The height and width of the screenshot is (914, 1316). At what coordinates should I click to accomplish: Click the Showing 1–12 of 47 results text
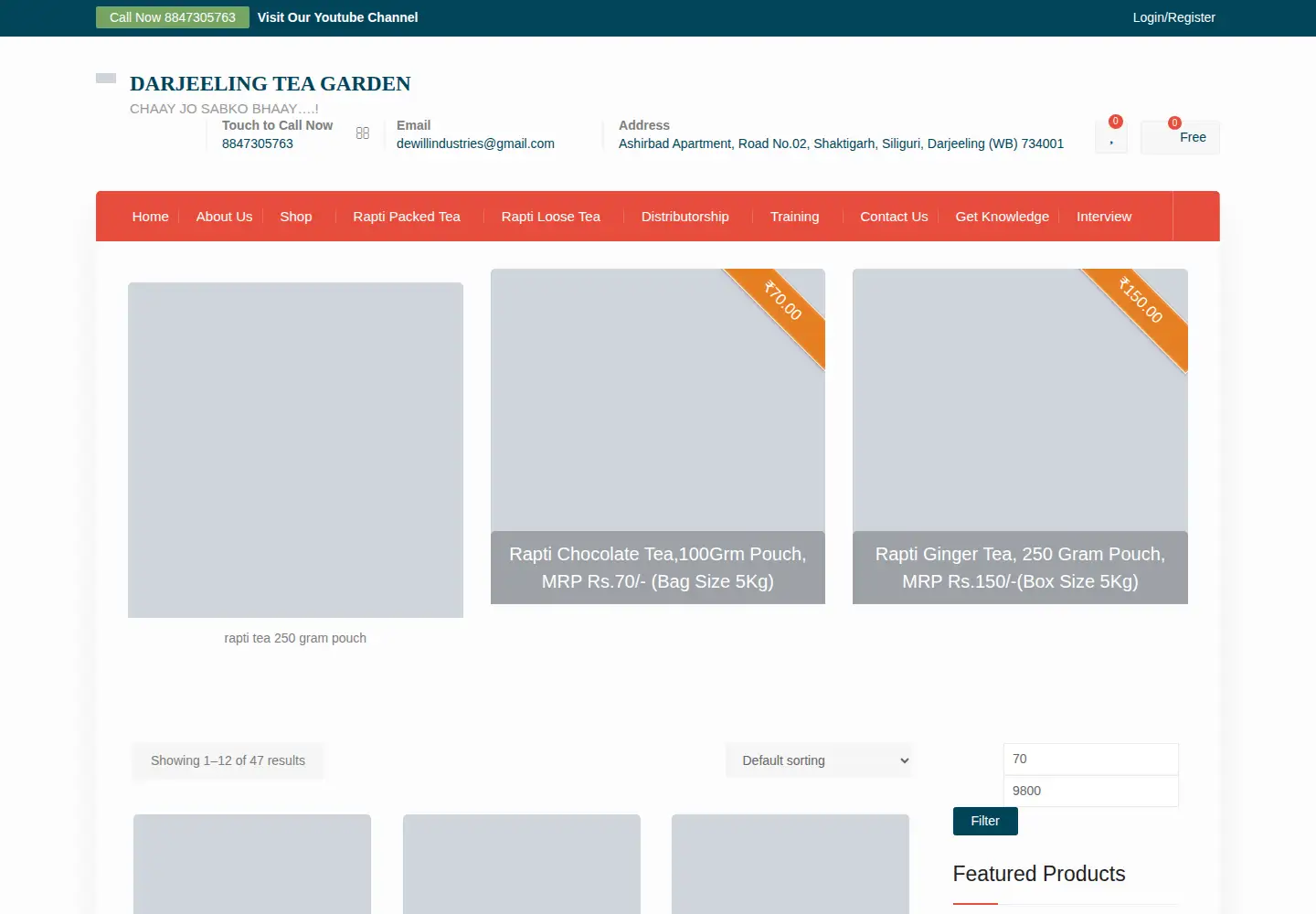pyautogui.click(x=228, y=760)
